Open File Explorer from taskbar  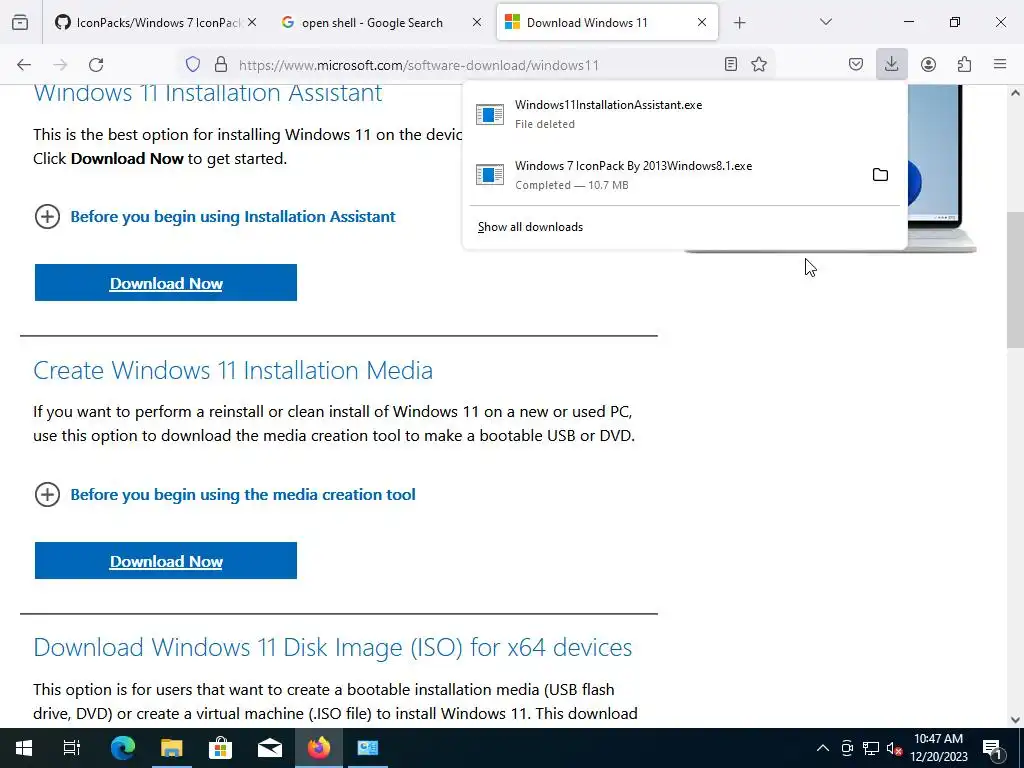click(x=172, y=748)
